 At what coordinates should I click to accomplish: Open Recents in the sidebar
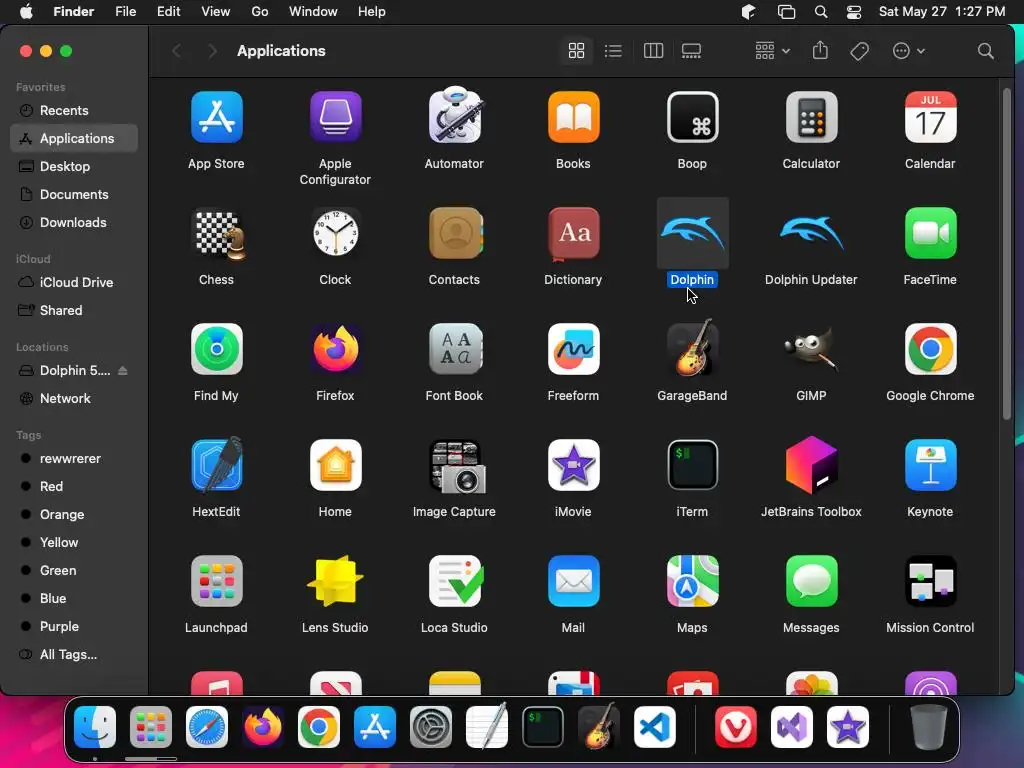[74, 110]
